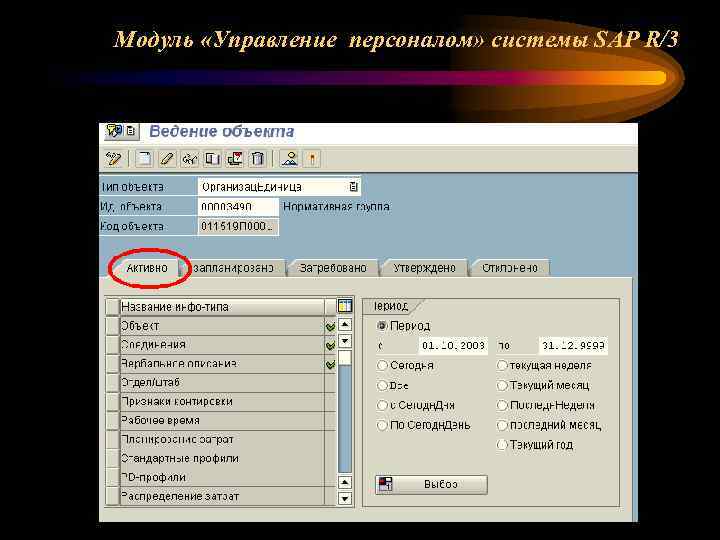This screenshot has height=540, width=720.
Task: Click the Overview mountain-and-sun icon
Action: click(x=289, y=159)
